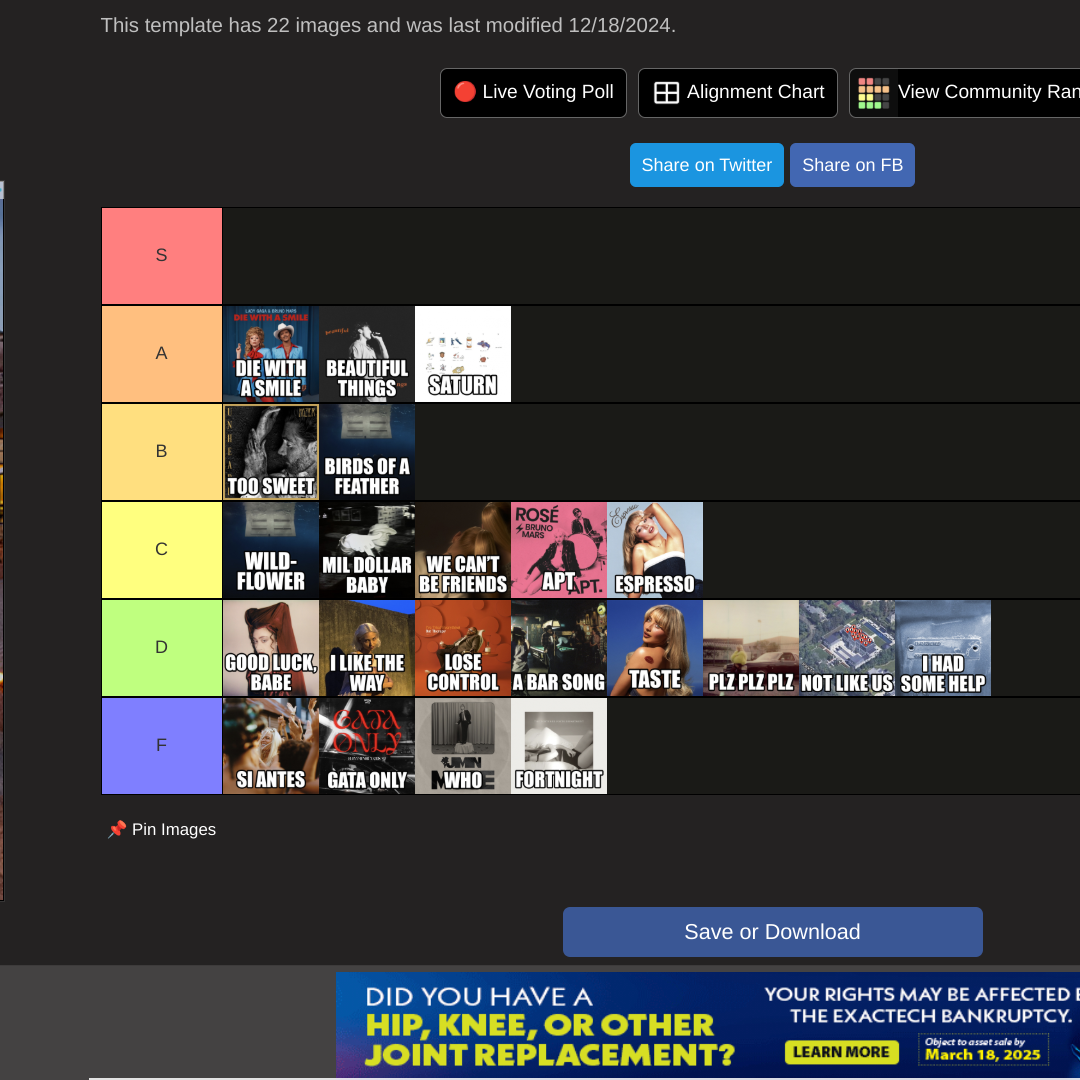Click the pushpin icon beside Pin Images
The height and width of the screenshot is (1080, 1080).
pyautogui.click(x=116, y=829)
